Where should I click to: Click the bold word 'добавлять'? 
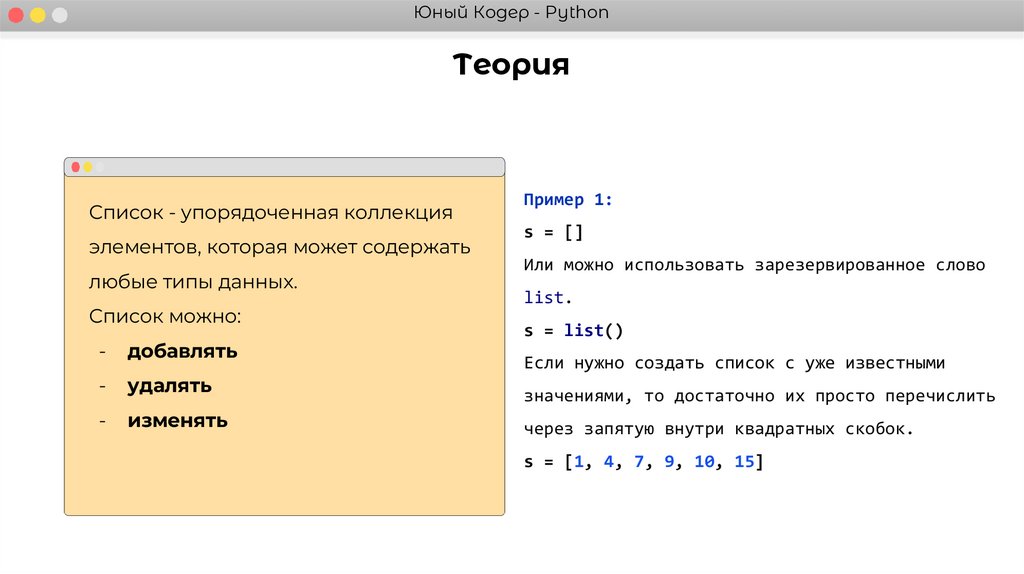[182, 351]
